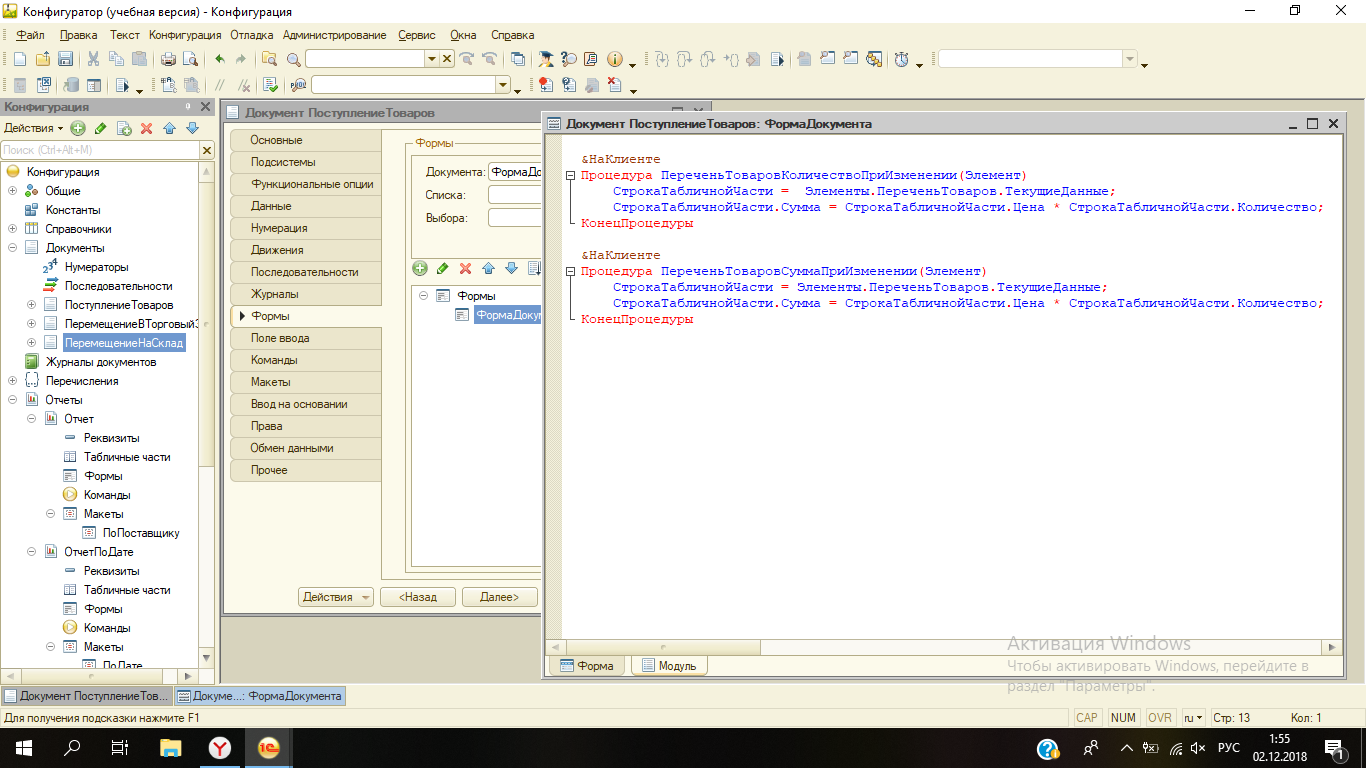This screenshot has width=1366, height=768.
Task: Select the Движения section tab
Action: pyautogui.click(x=306, y=250)
